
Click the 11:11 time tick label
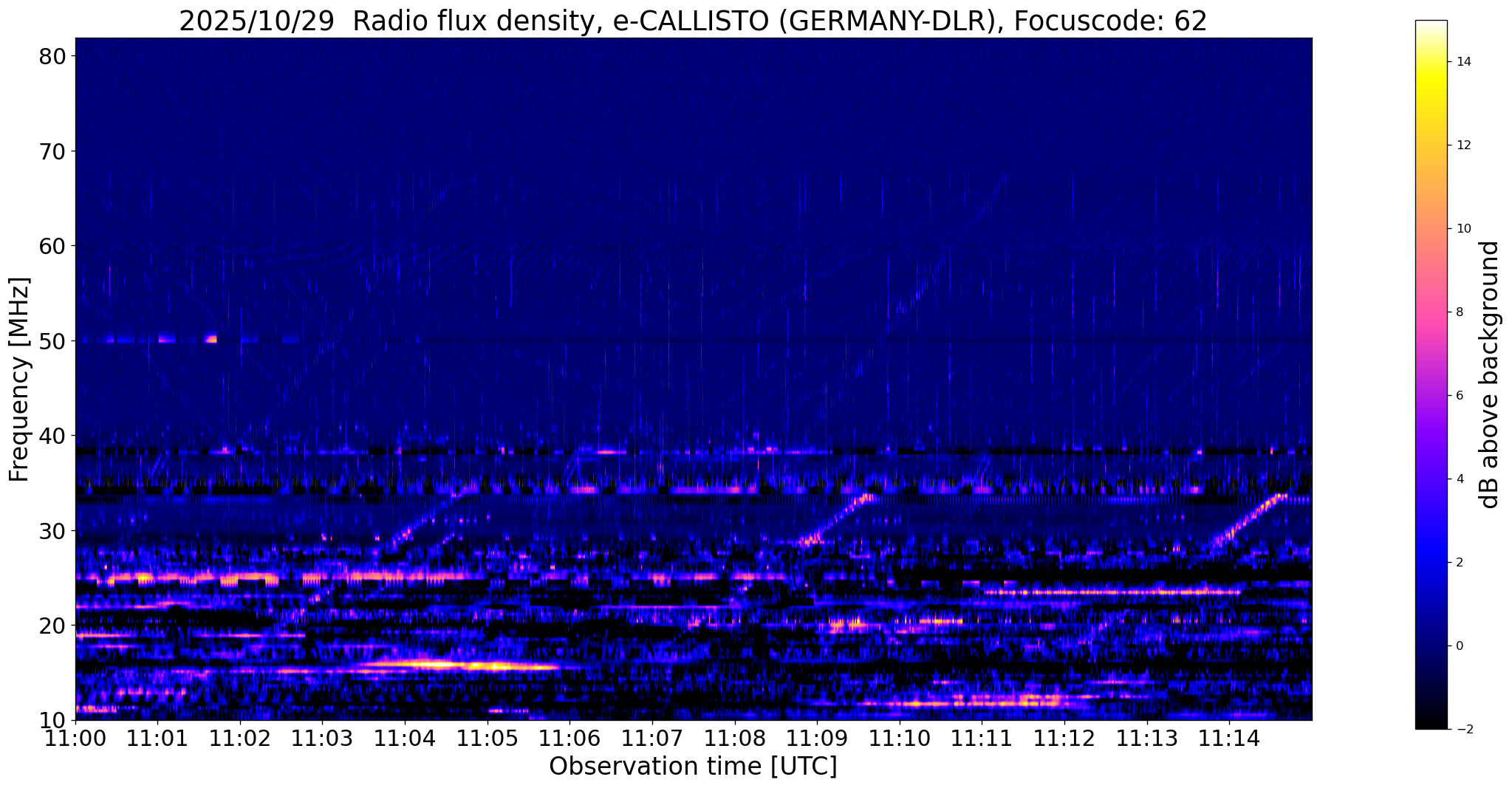(982, 737)
